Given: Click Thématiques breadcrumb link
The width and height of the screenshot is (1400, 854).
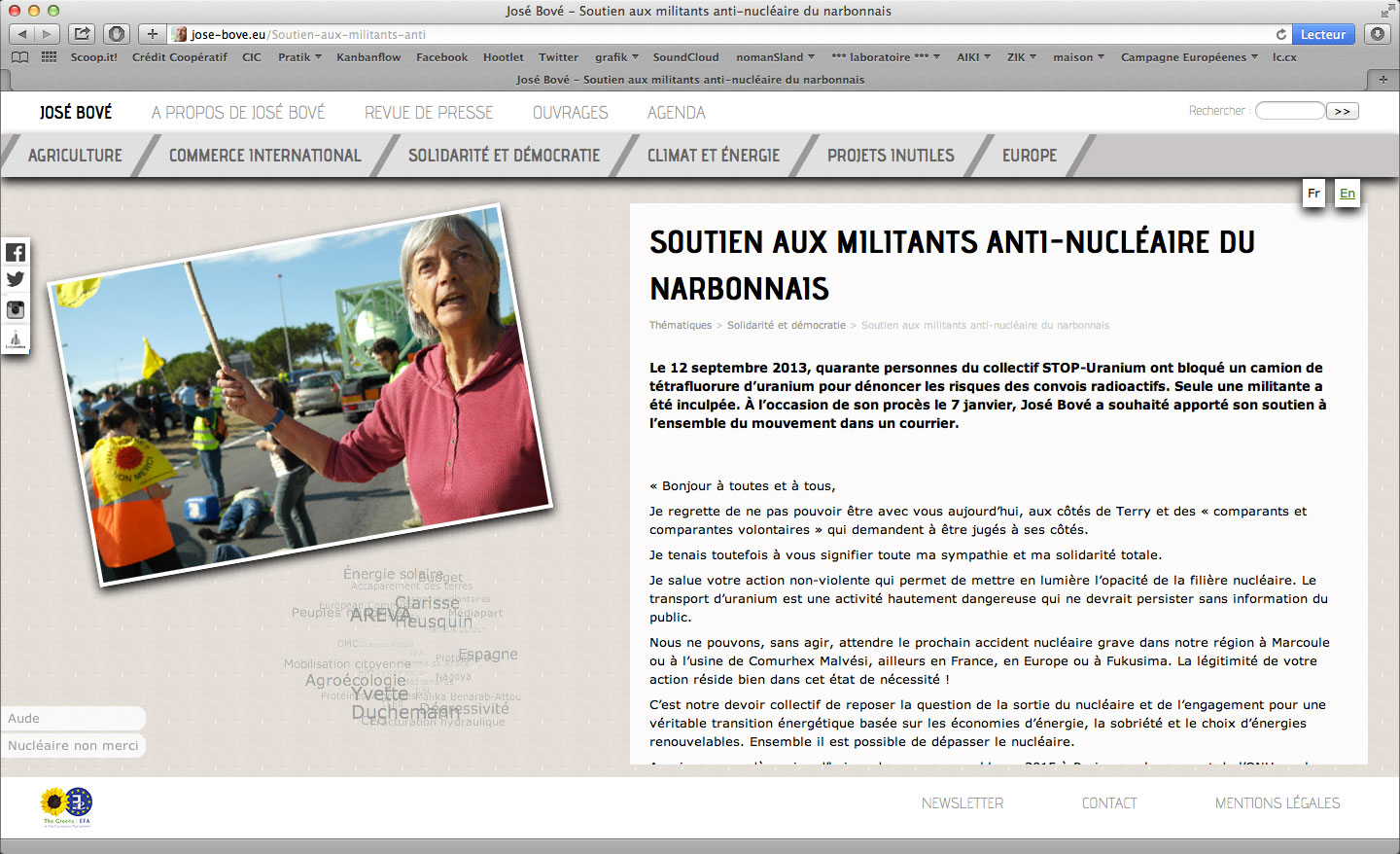Looking at the screenshot, I should [681, 325].
